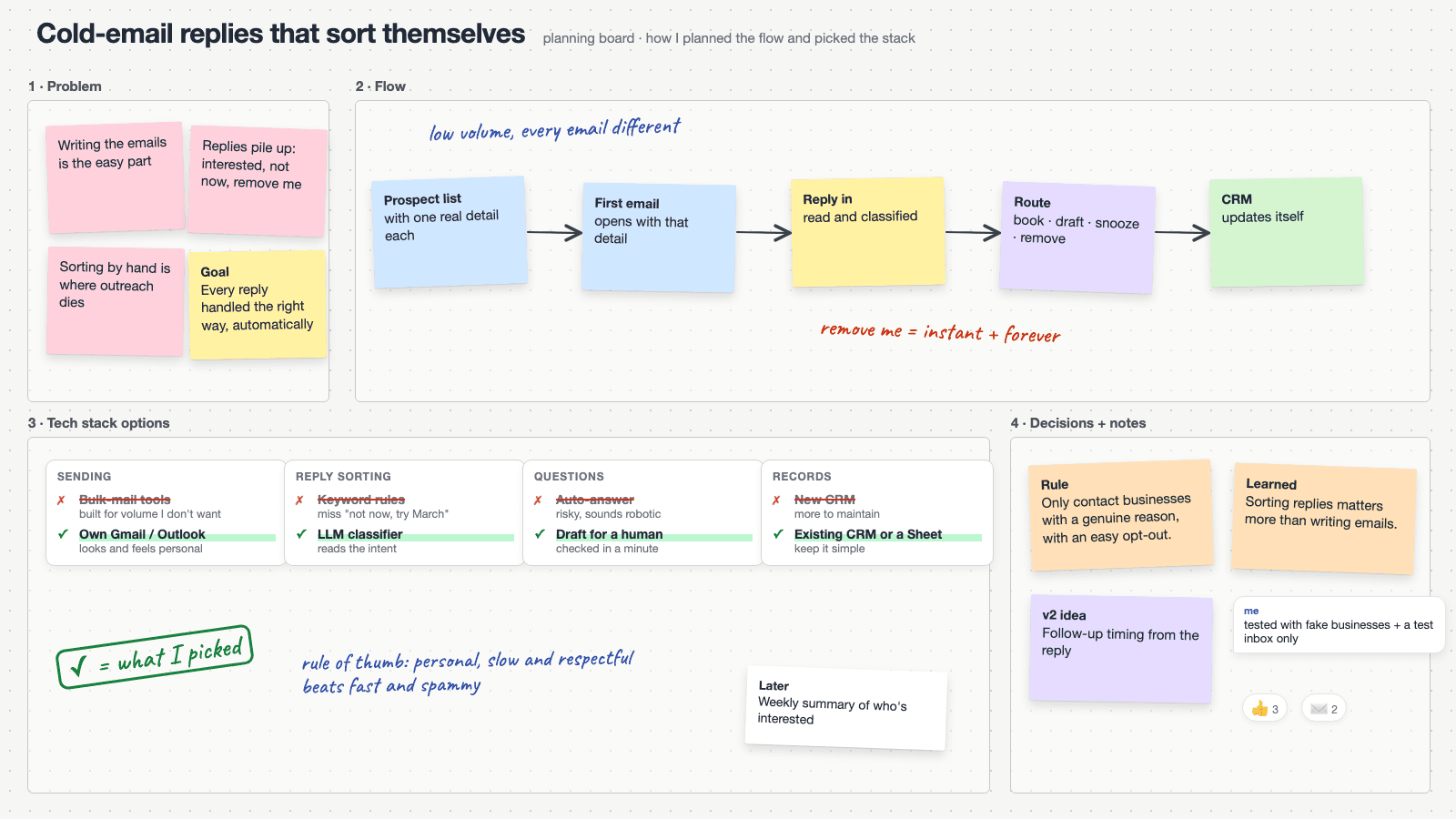Select the purple 'Route' sticky note
The height and width of the screenshot is (819, 1456).
click(1077, 238)
